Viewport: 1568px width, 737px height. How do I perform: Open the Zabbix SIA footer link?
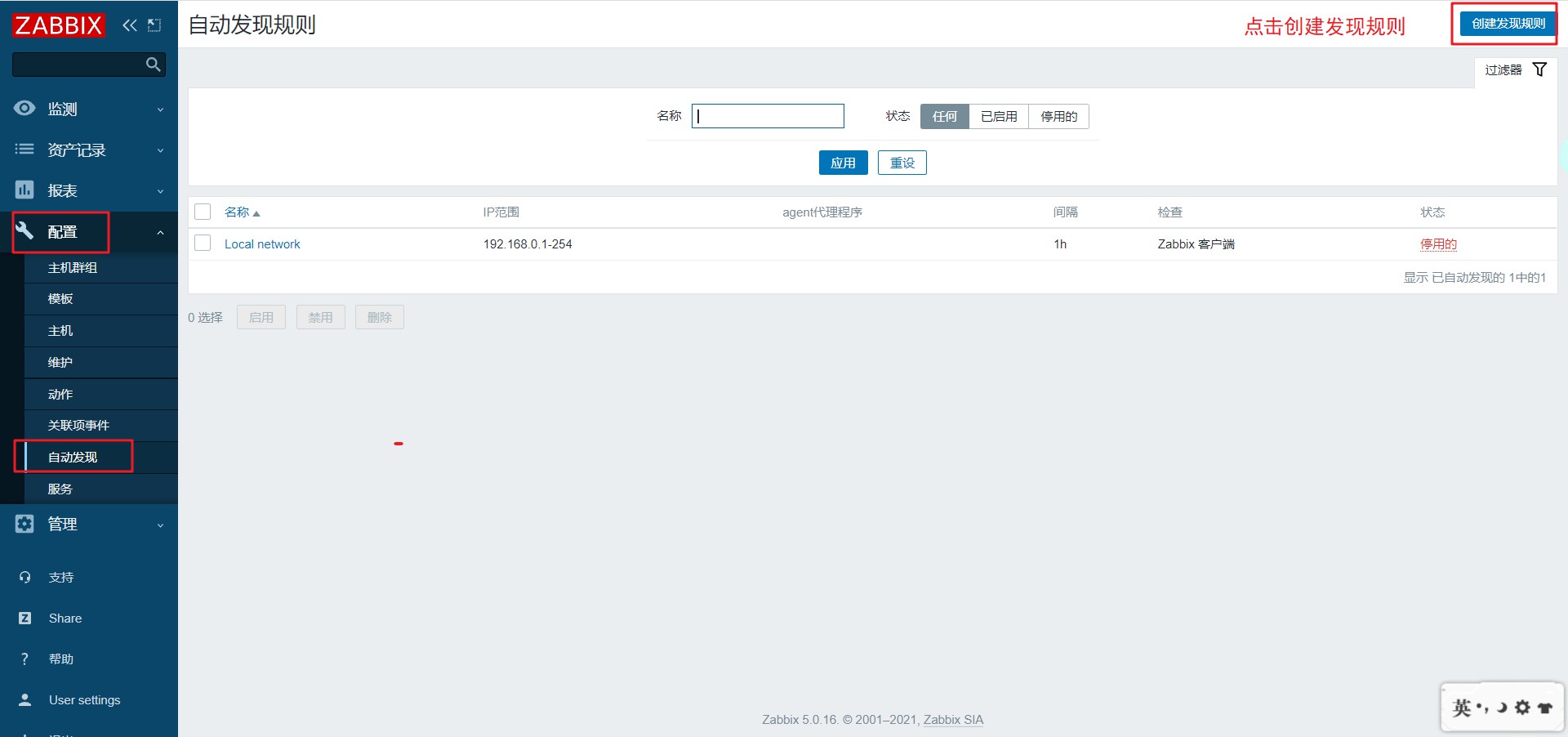click(x=953, y=720)
